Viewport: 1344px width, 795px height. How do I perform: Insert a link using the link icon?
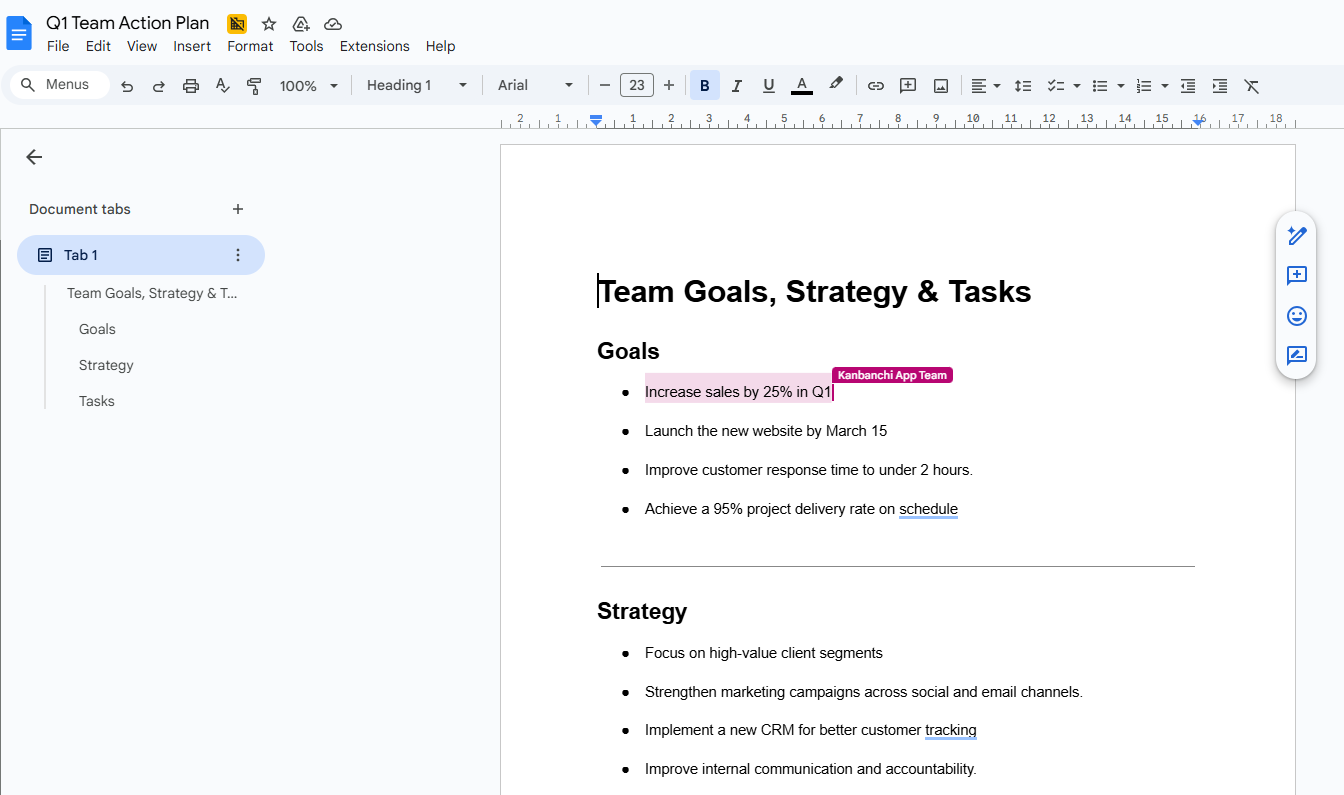tap(875, 86)
